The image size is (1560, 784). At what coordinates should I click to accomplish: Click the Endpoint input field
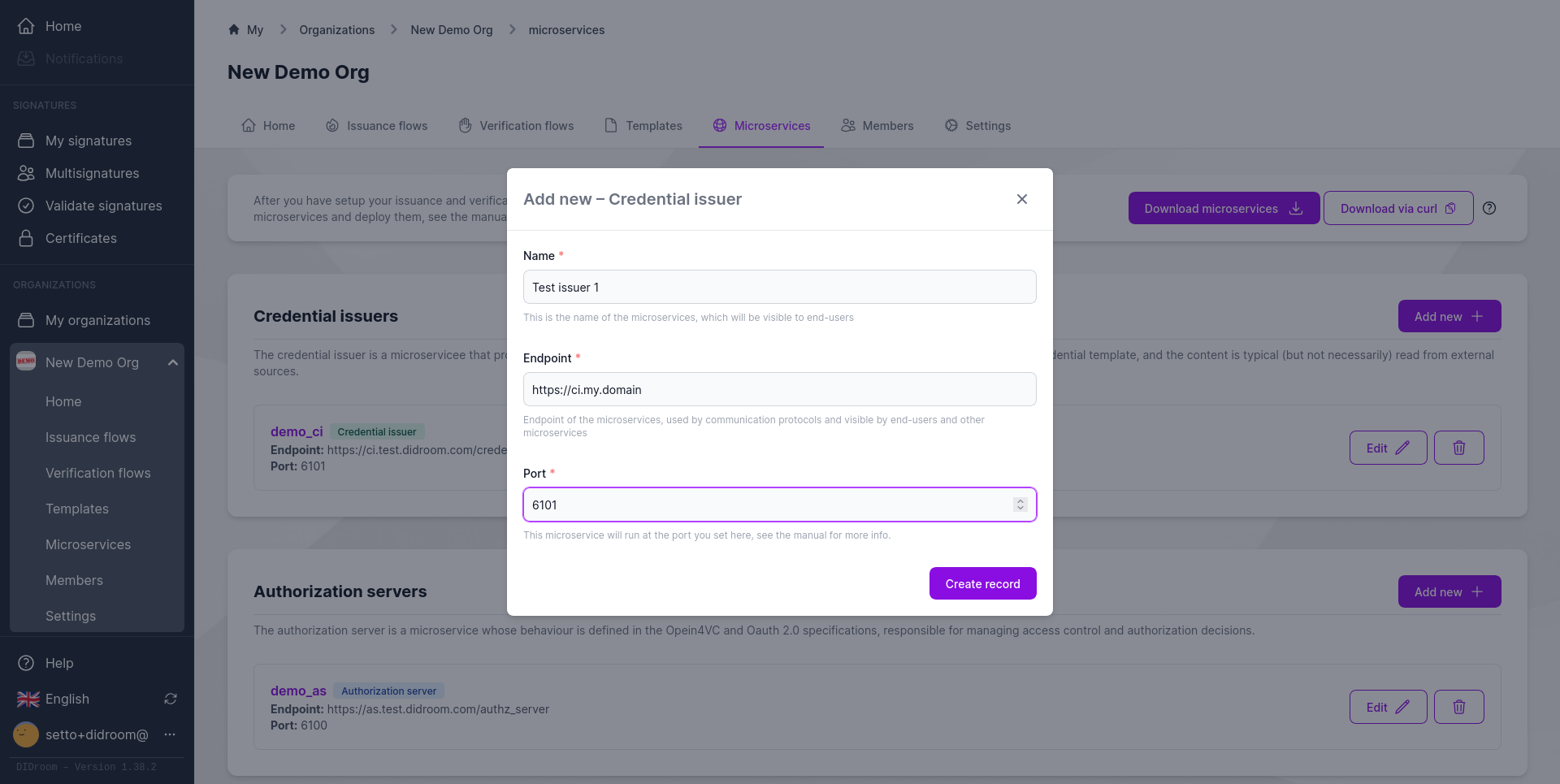pyautogui.click(x=779, y=390)
